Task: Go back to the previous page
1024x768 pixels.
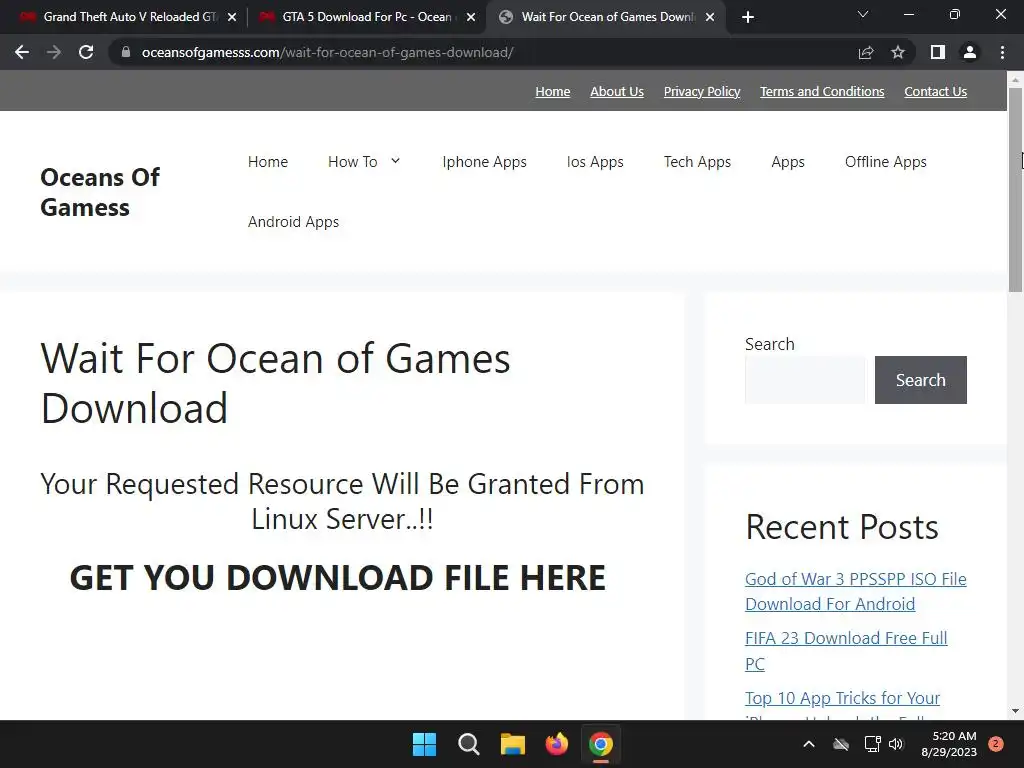Action: click(x=22, y=52)
